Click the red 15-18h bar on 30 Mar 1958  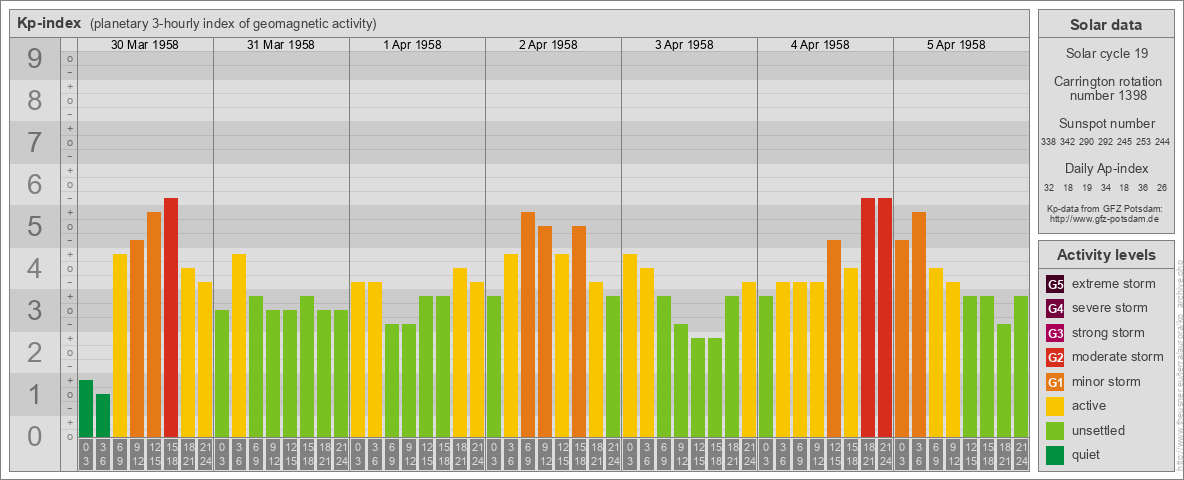171,317
